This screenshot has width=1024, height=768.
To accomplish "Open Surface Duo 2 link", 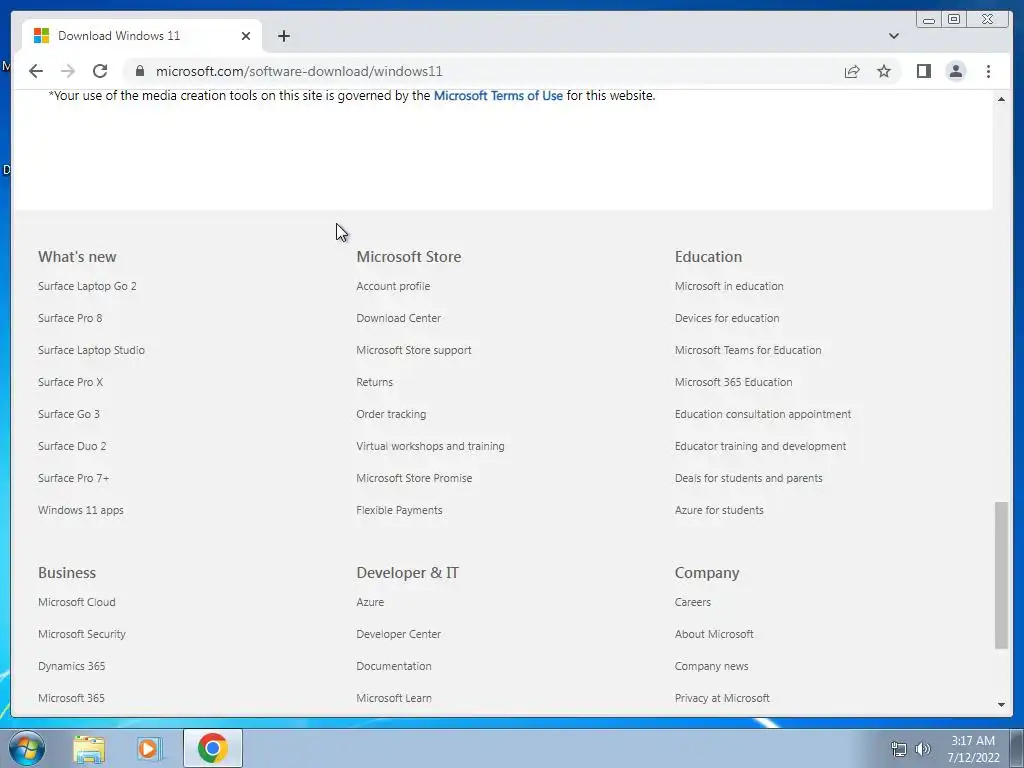I will [72, 446].
